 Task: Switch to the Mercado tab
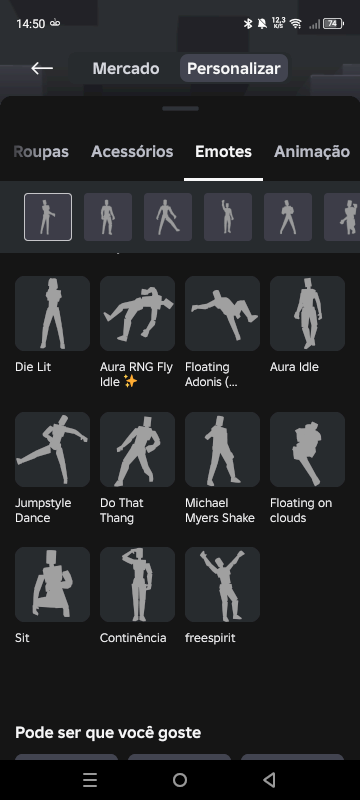[x=126, y=68]
